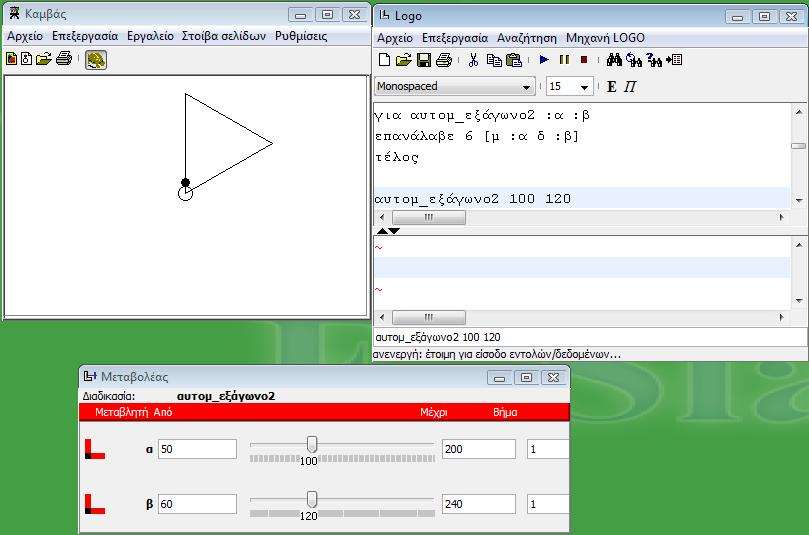This screenshot has width=809, height=535.
Task: Open Αρχείο menu in Καμβάς window
Action: click(x=25, y=36)
